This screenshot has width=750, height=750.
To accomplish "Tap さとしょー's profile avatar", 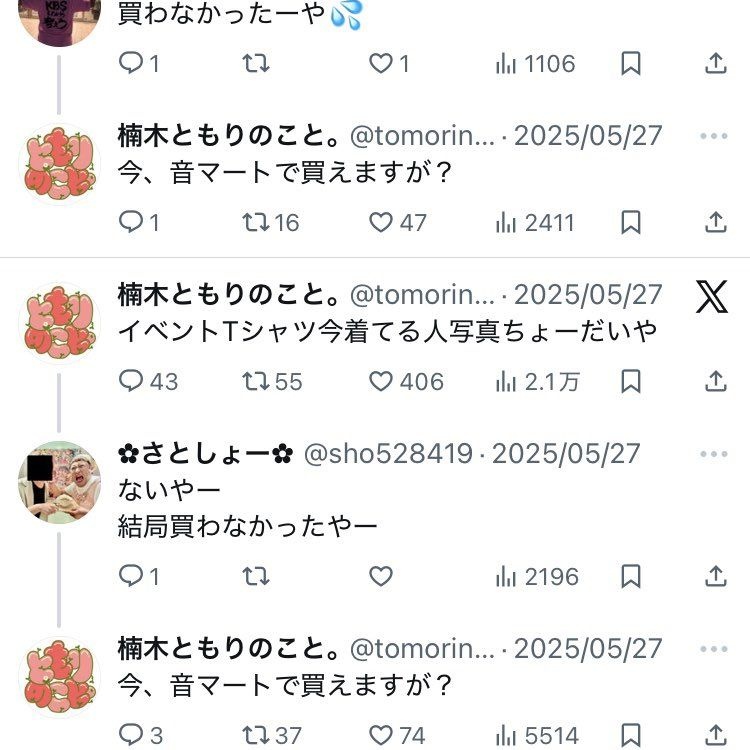I will pos(59,482).
